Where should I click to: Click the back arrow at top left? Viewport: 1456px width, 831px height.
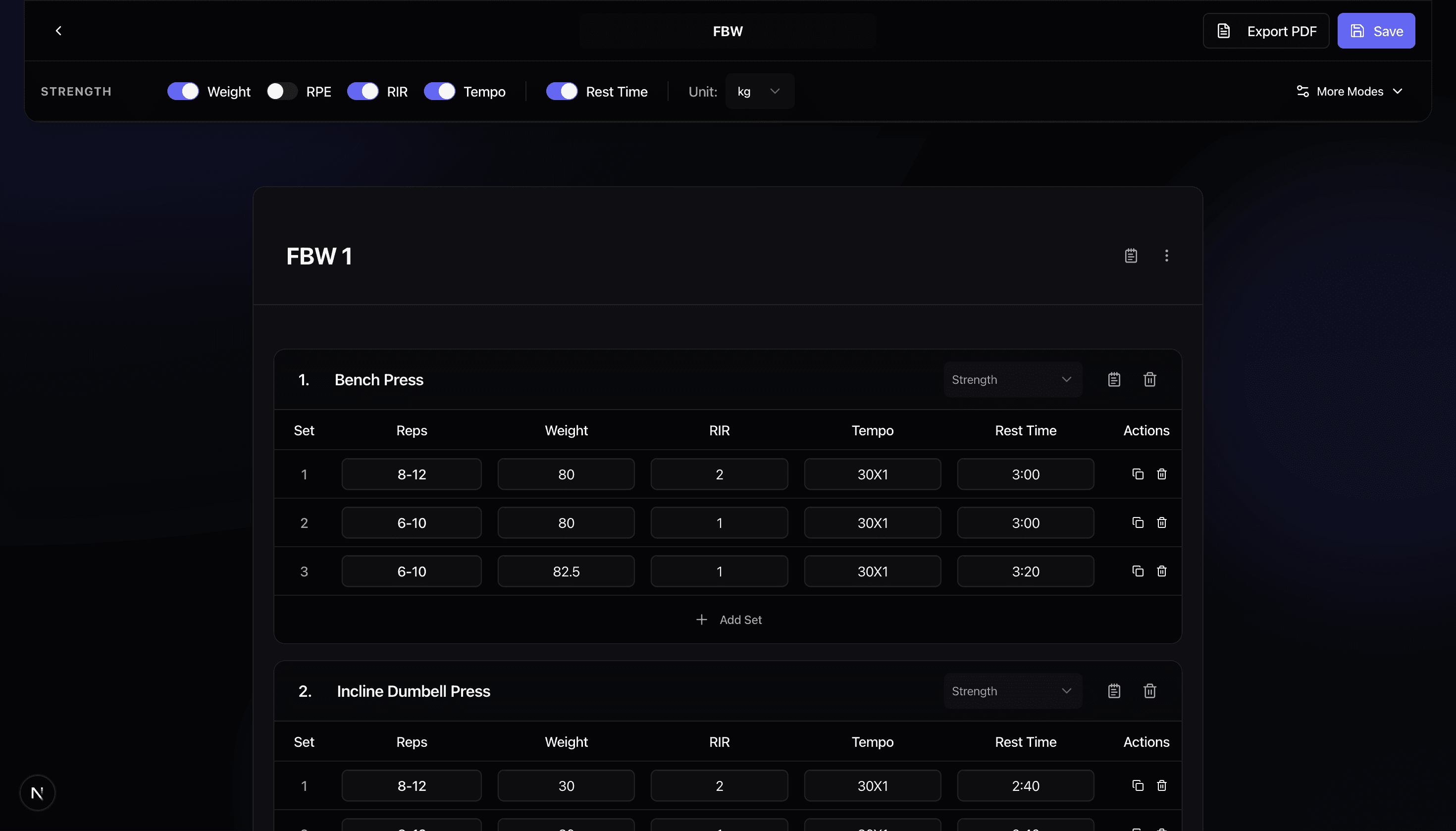(59, 30)
